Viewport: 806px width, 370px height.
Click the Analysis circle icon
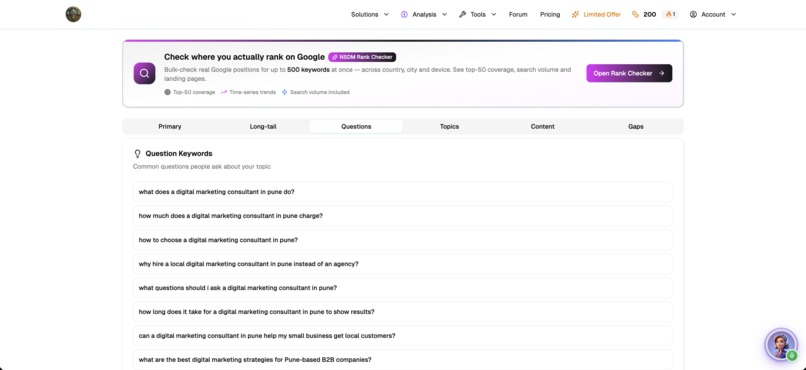click(x=404, y=14)
